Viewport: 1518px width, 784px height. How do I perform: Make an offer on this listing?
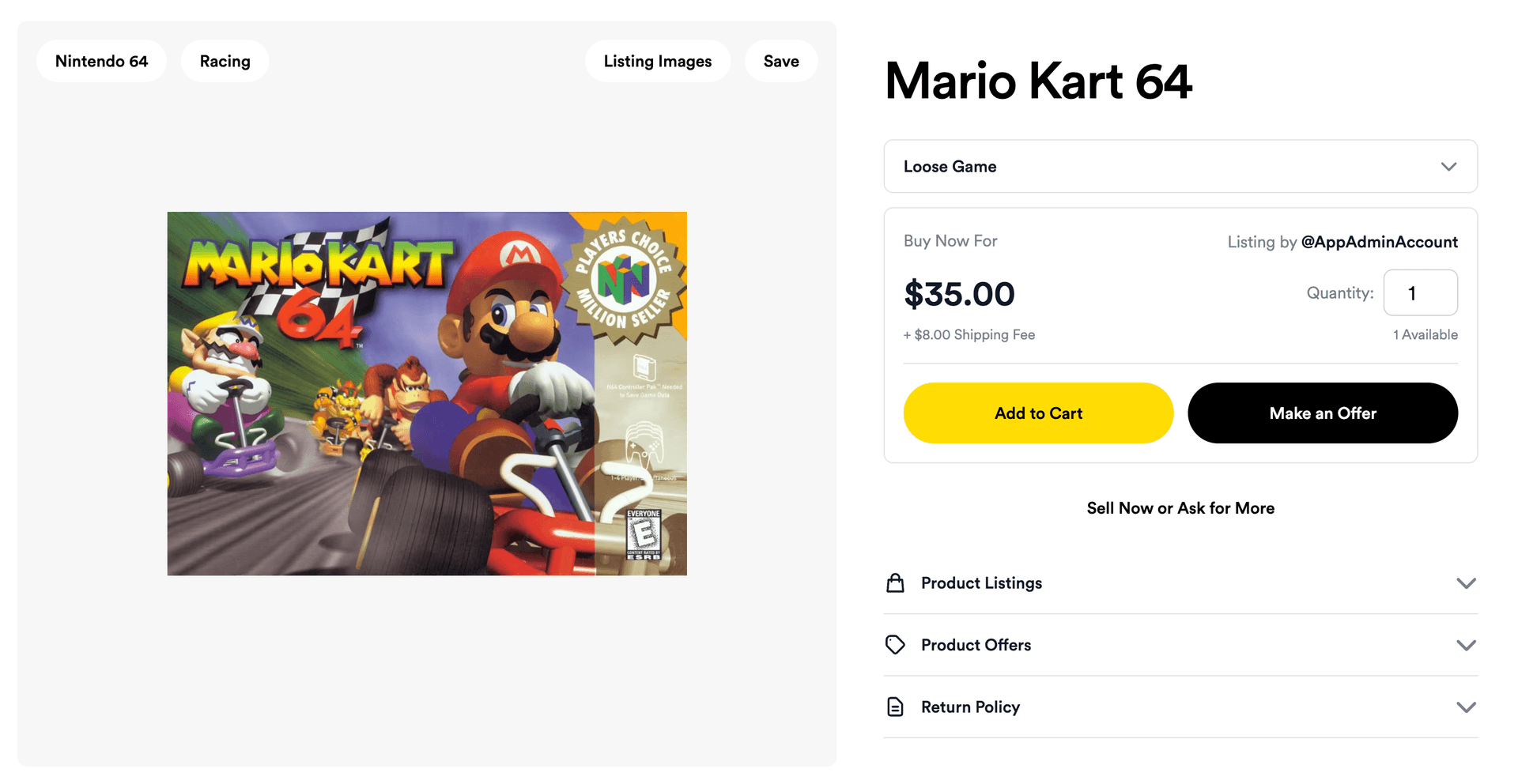1323,413
